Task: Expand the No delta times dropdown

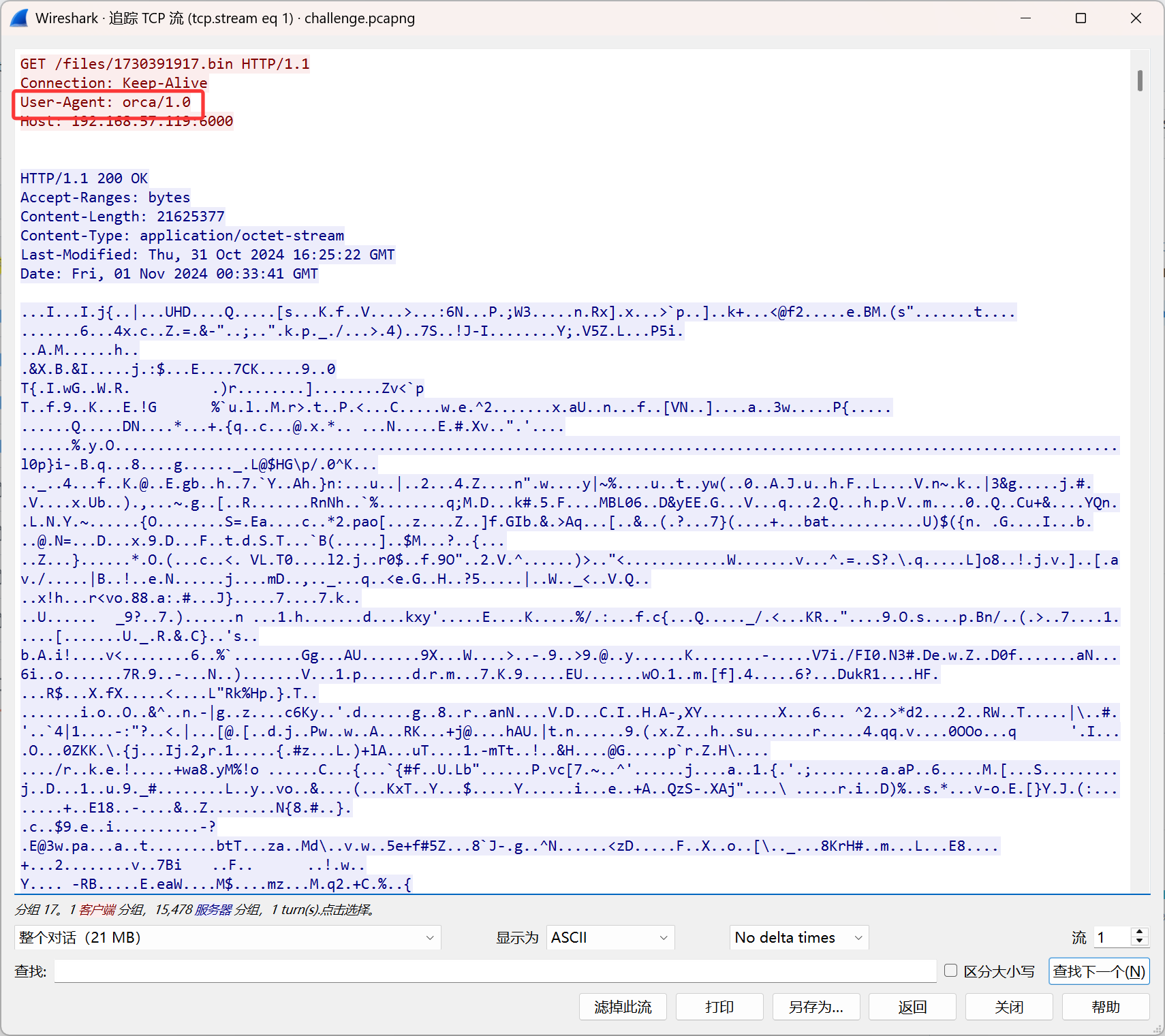Action: [x=799, y=937]
